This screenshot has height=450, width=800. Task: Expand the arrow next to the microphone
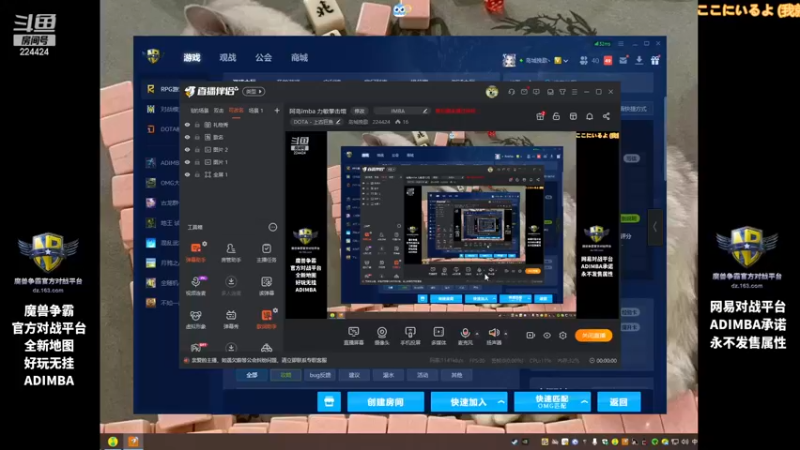[477, 334]
